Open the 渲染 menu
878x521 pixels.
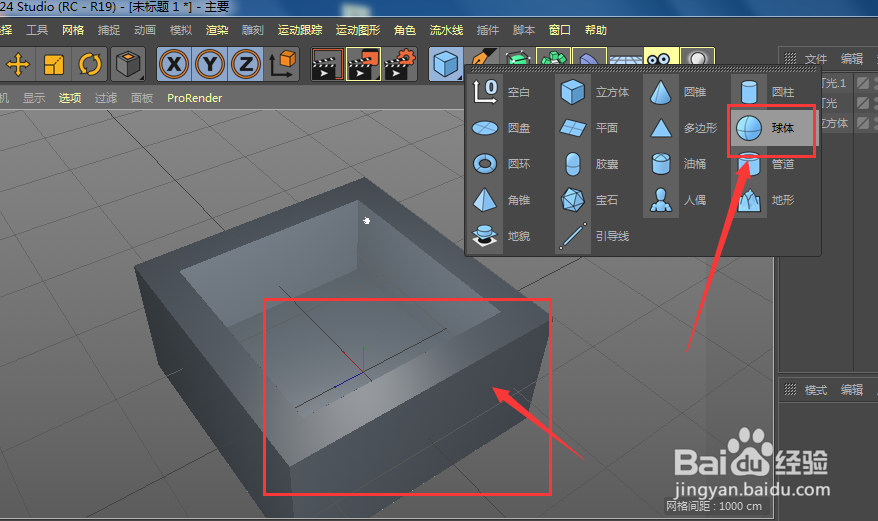[x=217, y=30]
